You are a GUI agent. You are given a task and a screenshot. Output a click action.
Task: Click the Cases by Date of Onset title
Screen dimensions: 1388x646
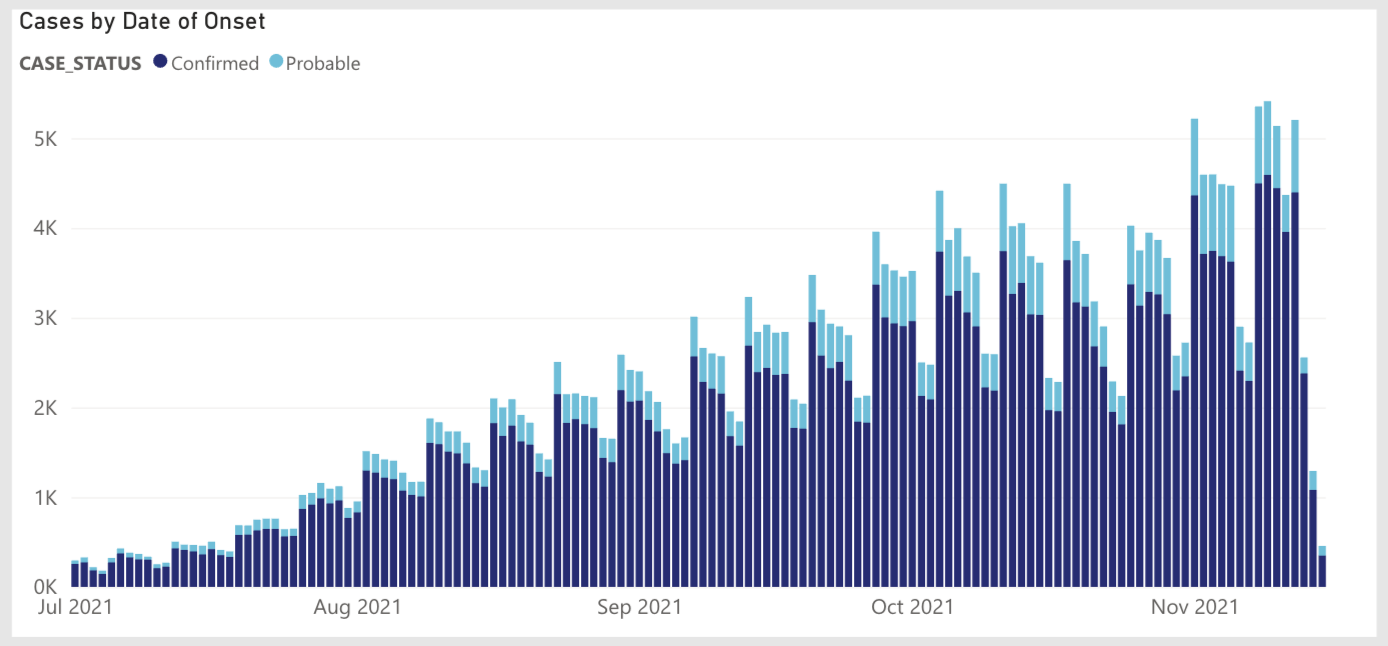pos(142,20)
